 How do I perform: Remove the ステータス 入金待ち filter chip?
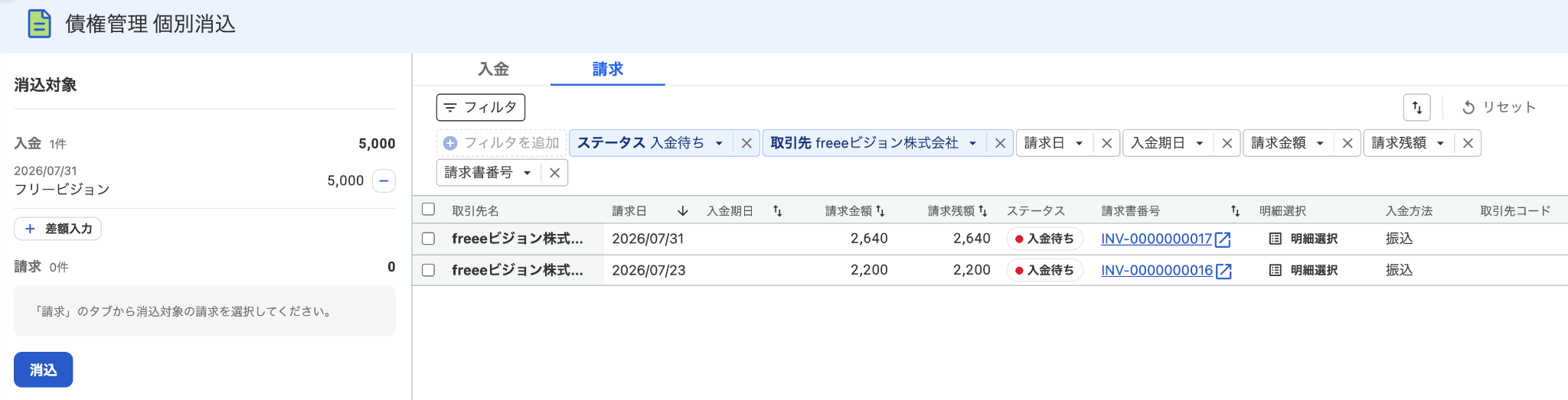point(746,143)
